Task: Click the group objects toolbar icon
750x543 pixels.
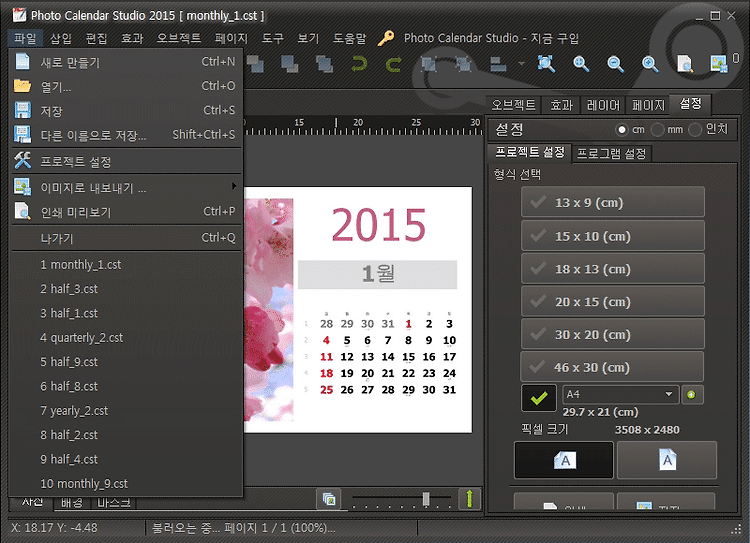Action: [429, 64]
